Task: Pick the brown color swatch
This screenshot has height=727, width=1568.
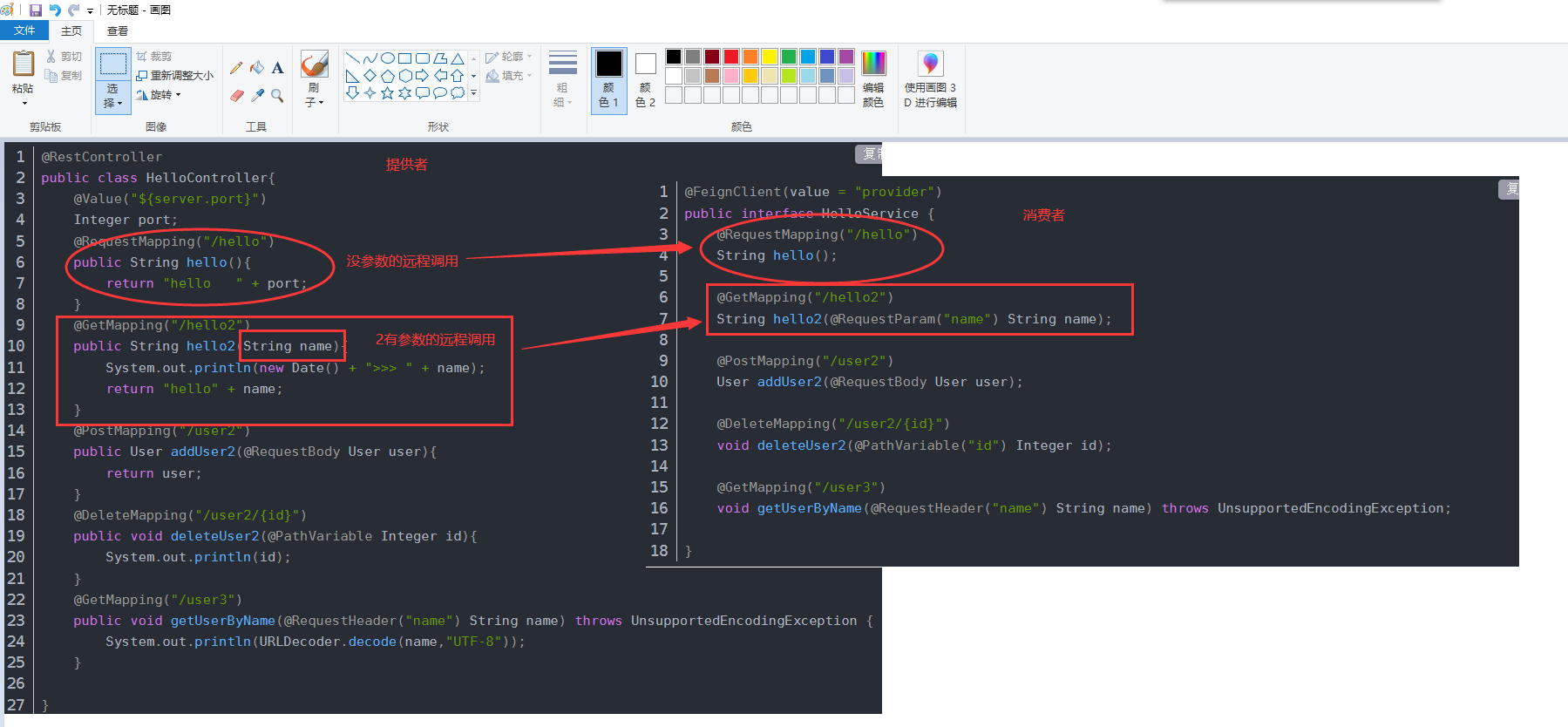Action: [x=712, y=76]
